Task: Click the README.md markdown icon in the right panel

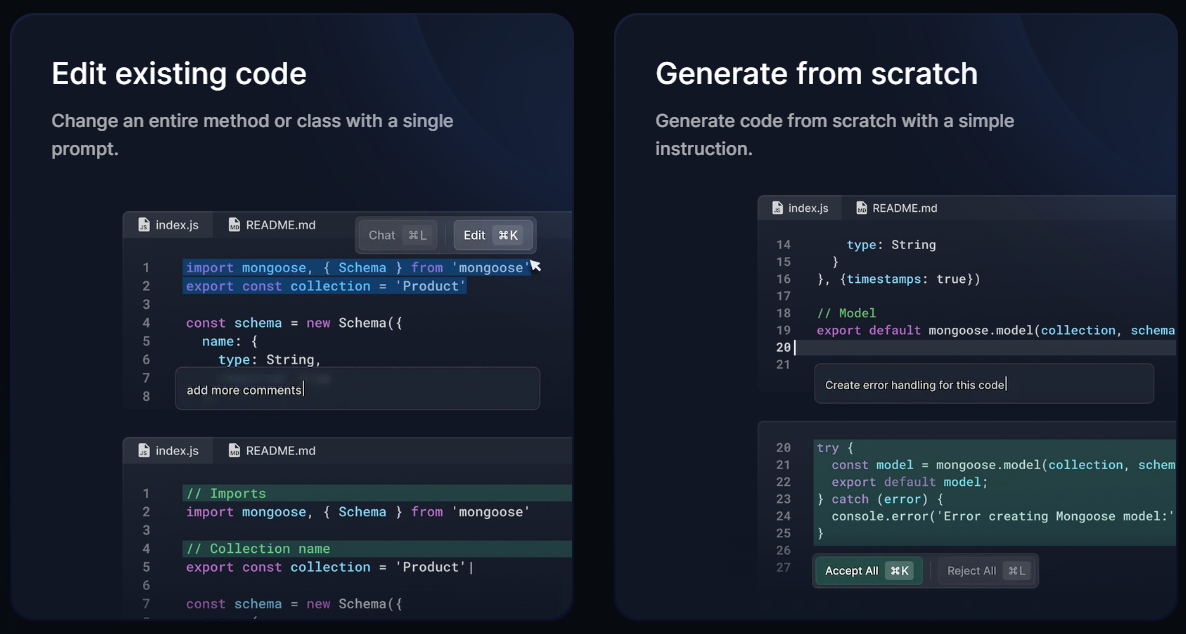Action: [x=861, y=208]
